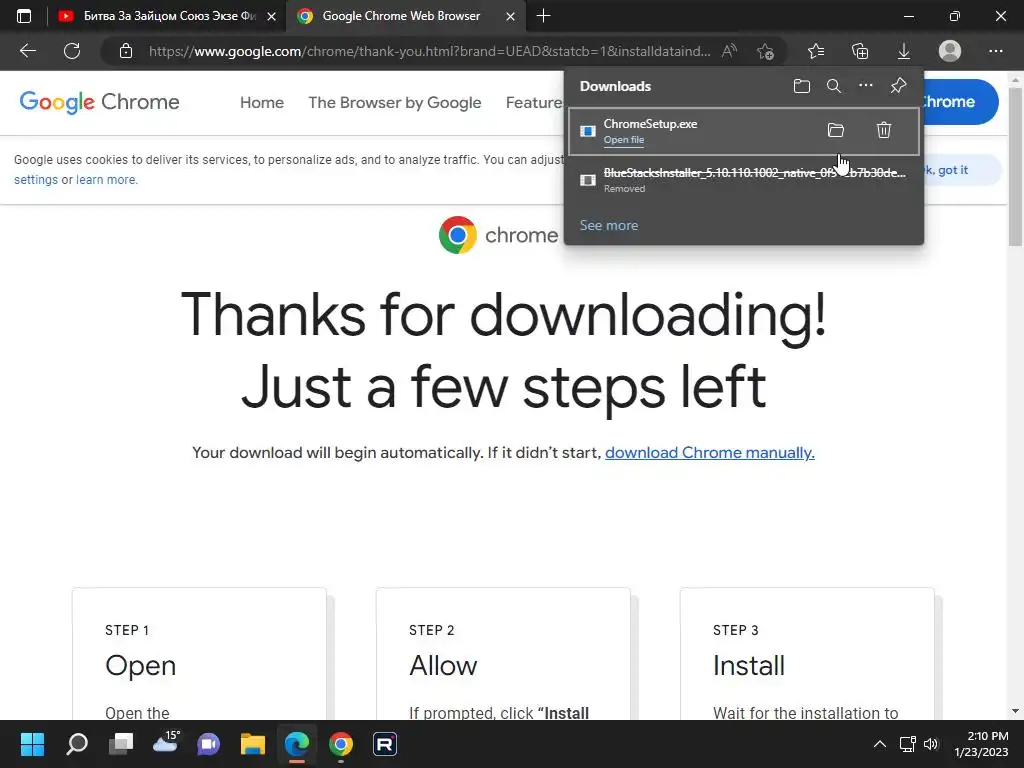Open downloads folder from Downloads panel
The height and width of the screenshot is (768, 1024).
click(802, 86)
